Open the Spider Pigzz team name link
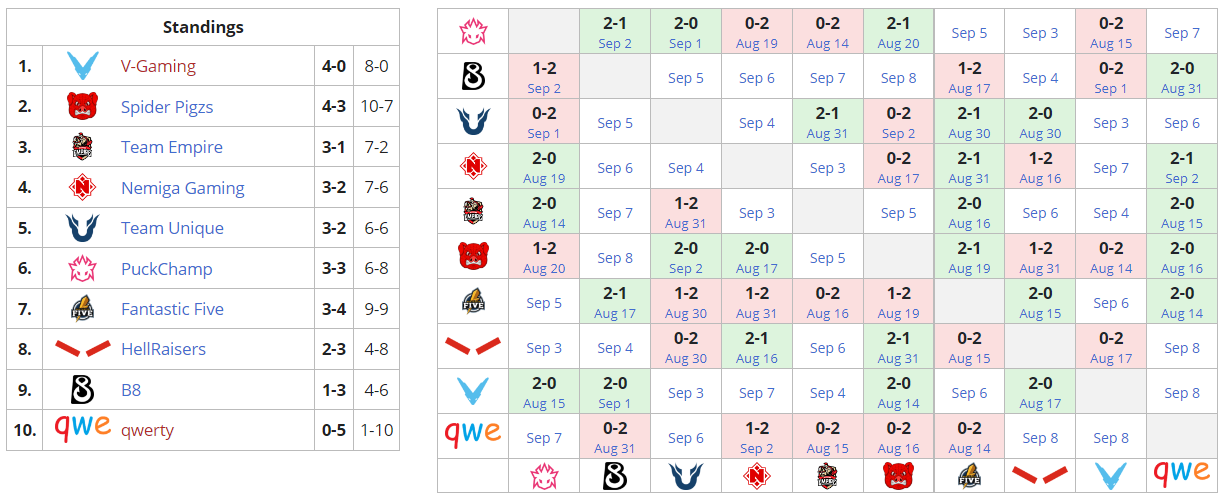 (167, 107)
